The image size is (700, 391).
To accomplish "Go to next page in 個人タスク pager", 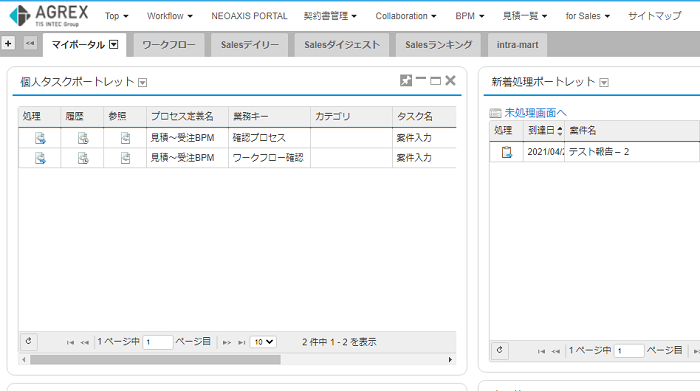I will coord(227,342).
